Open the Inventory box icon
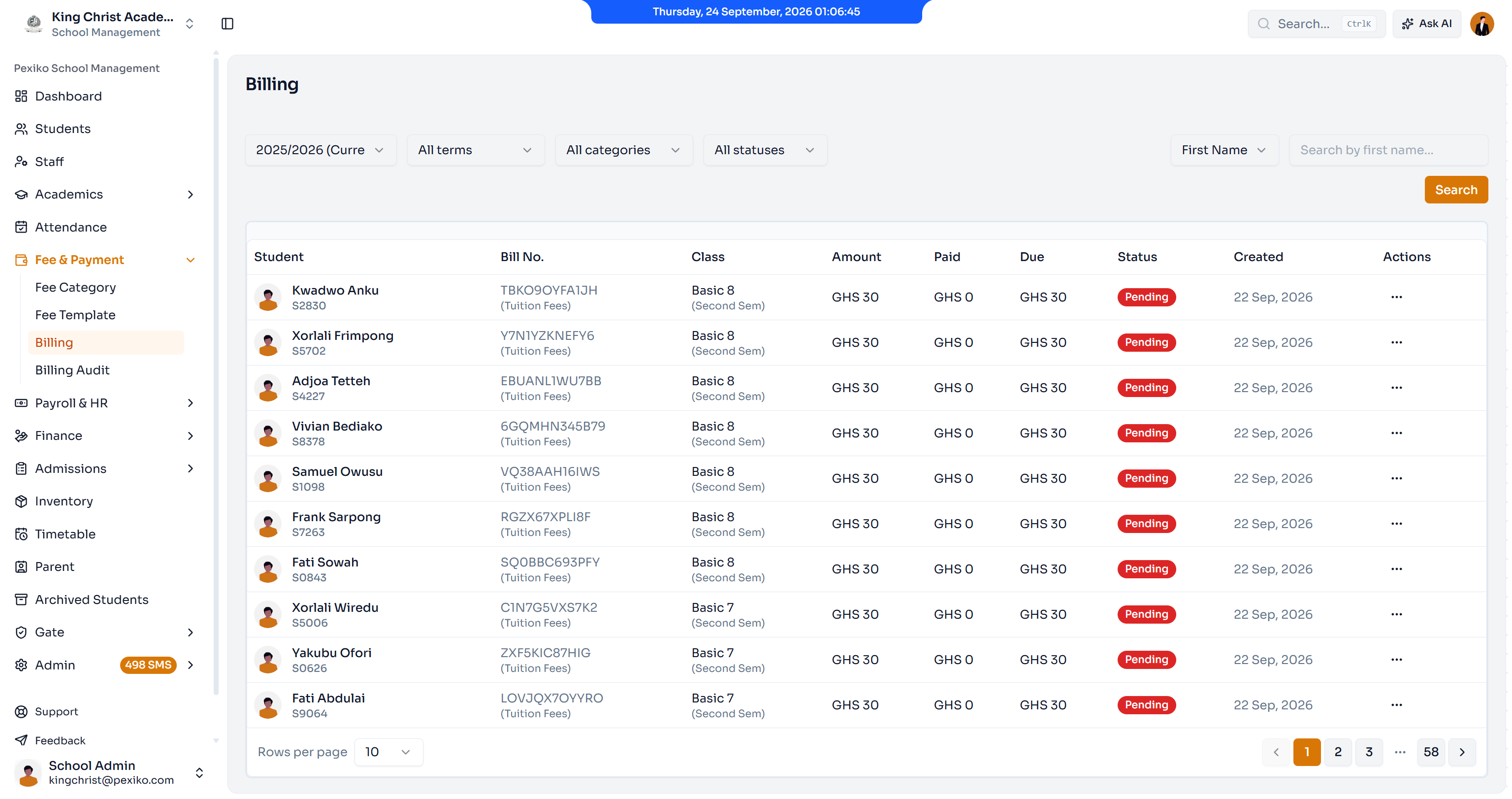This screenshot has height=799, width=1512. [x=21, y=501]
